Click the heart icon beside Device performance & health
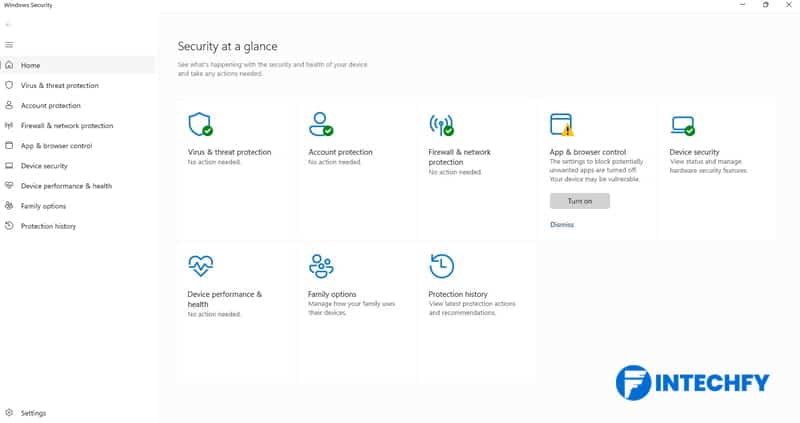 pos(9,186)
